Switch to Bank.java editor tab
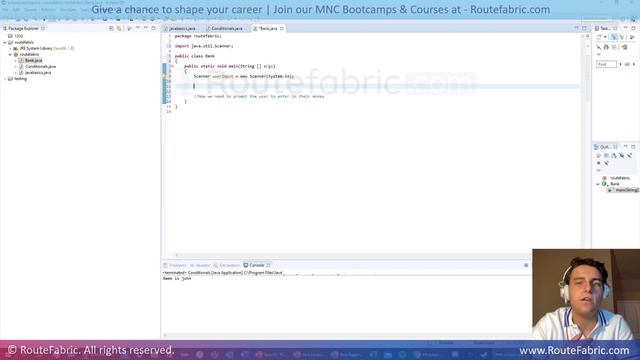Screen dimensions: 640x360 click(x=268, y=29)
